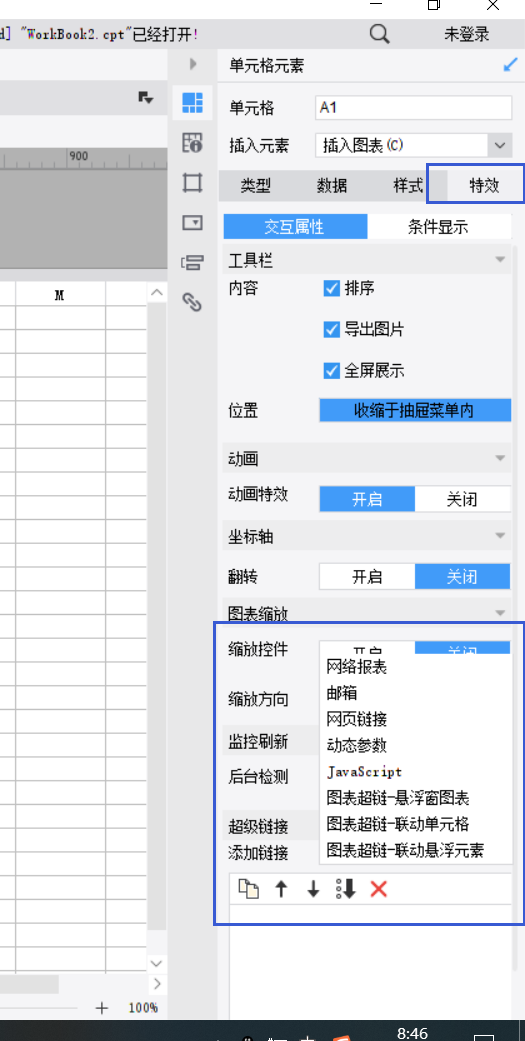
Task: Uncheck the 导出图片 checkbox
Action: click(x=332, y=329)
